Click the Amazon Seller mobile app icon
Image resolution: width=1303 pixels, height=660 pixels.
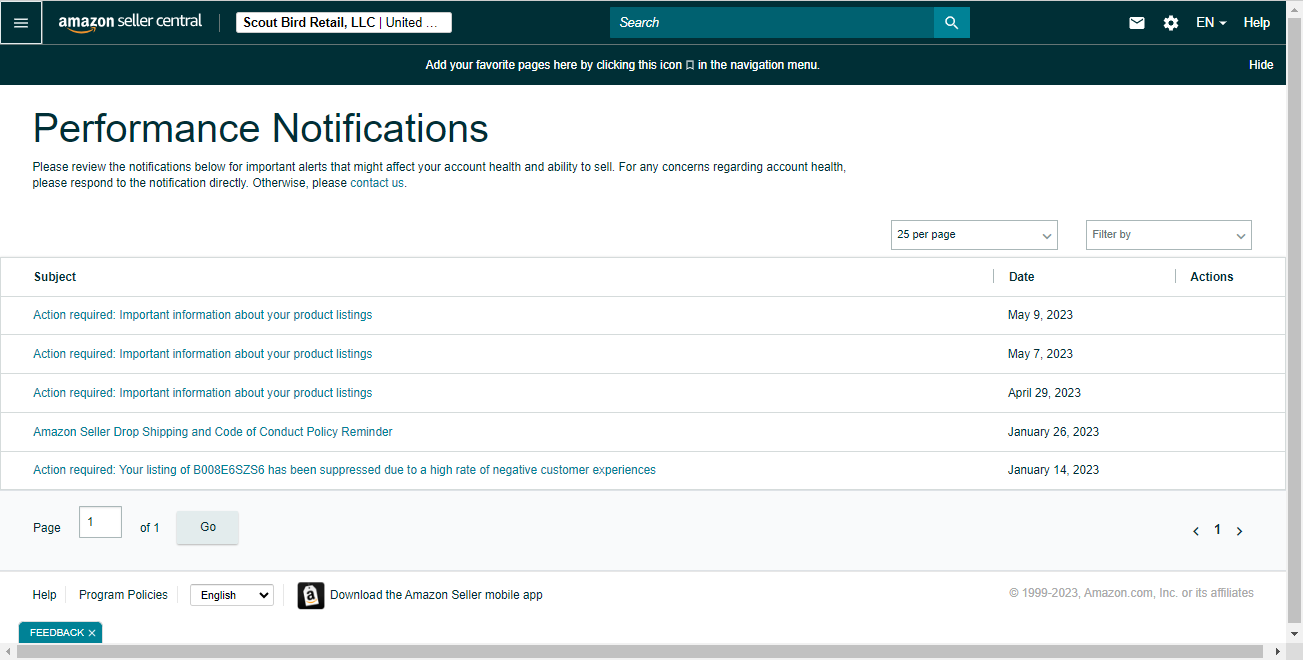point(311,595)
